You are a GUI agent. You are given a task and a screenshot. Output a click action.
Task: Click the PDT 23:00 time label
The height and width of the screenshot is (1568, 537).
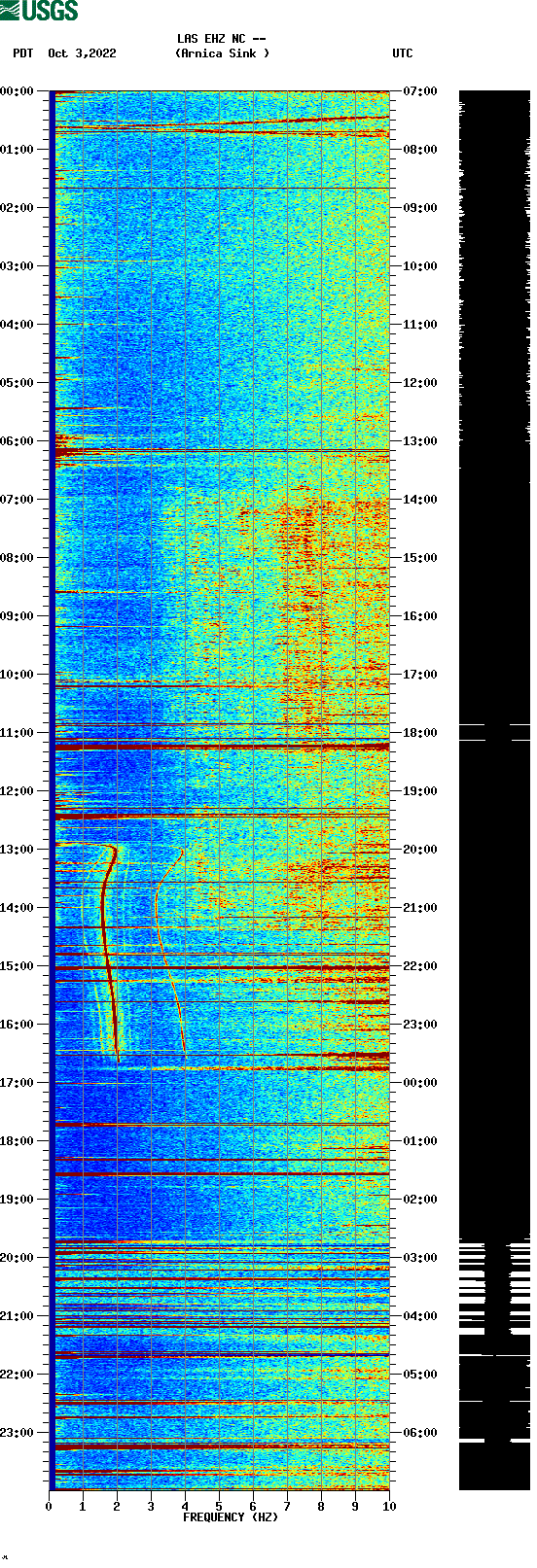tap(17, 1433)
